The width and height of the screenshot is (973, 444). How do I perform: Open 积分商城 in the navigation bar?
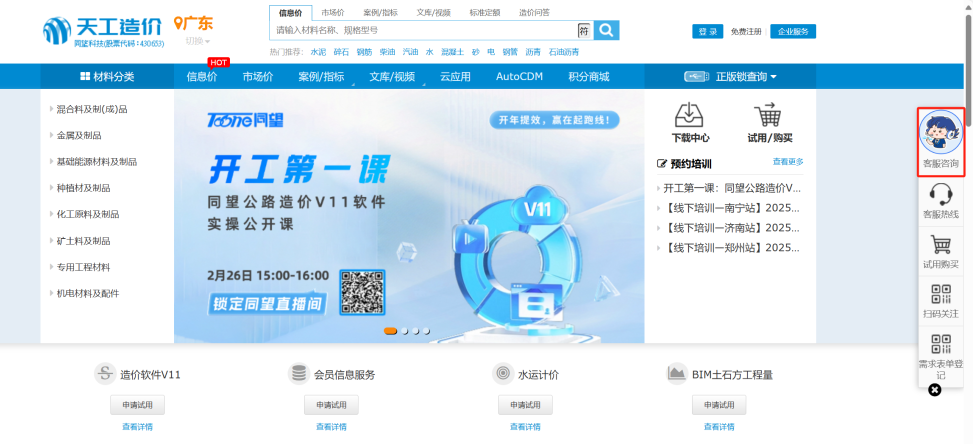coord(589,77)
